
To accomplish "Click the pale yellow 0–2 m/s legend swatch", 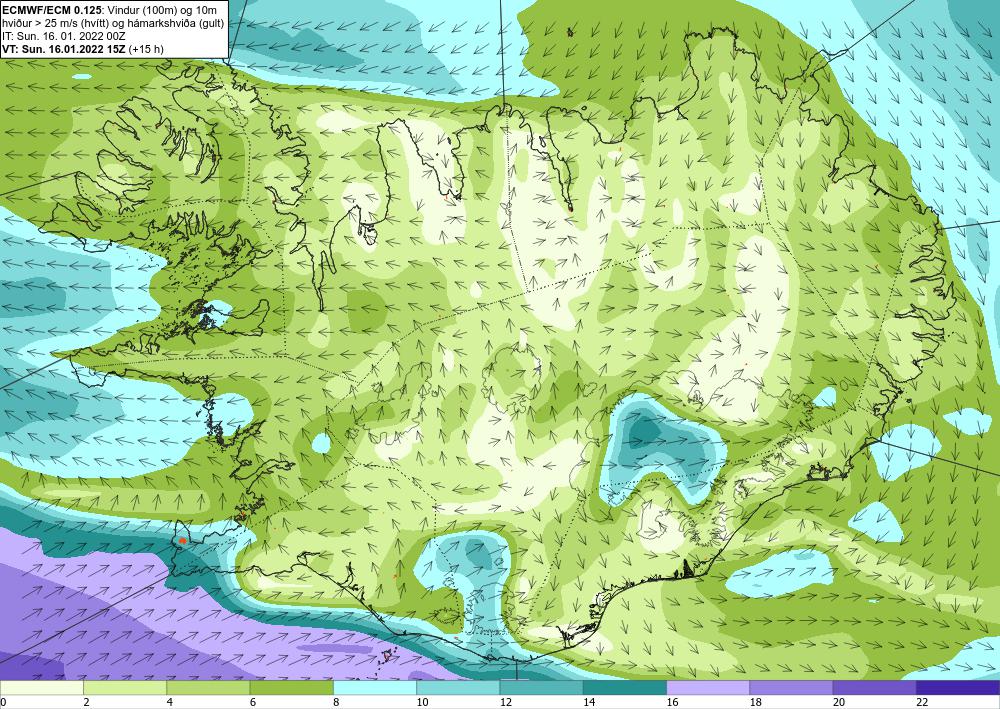I will tap(41, 688).
